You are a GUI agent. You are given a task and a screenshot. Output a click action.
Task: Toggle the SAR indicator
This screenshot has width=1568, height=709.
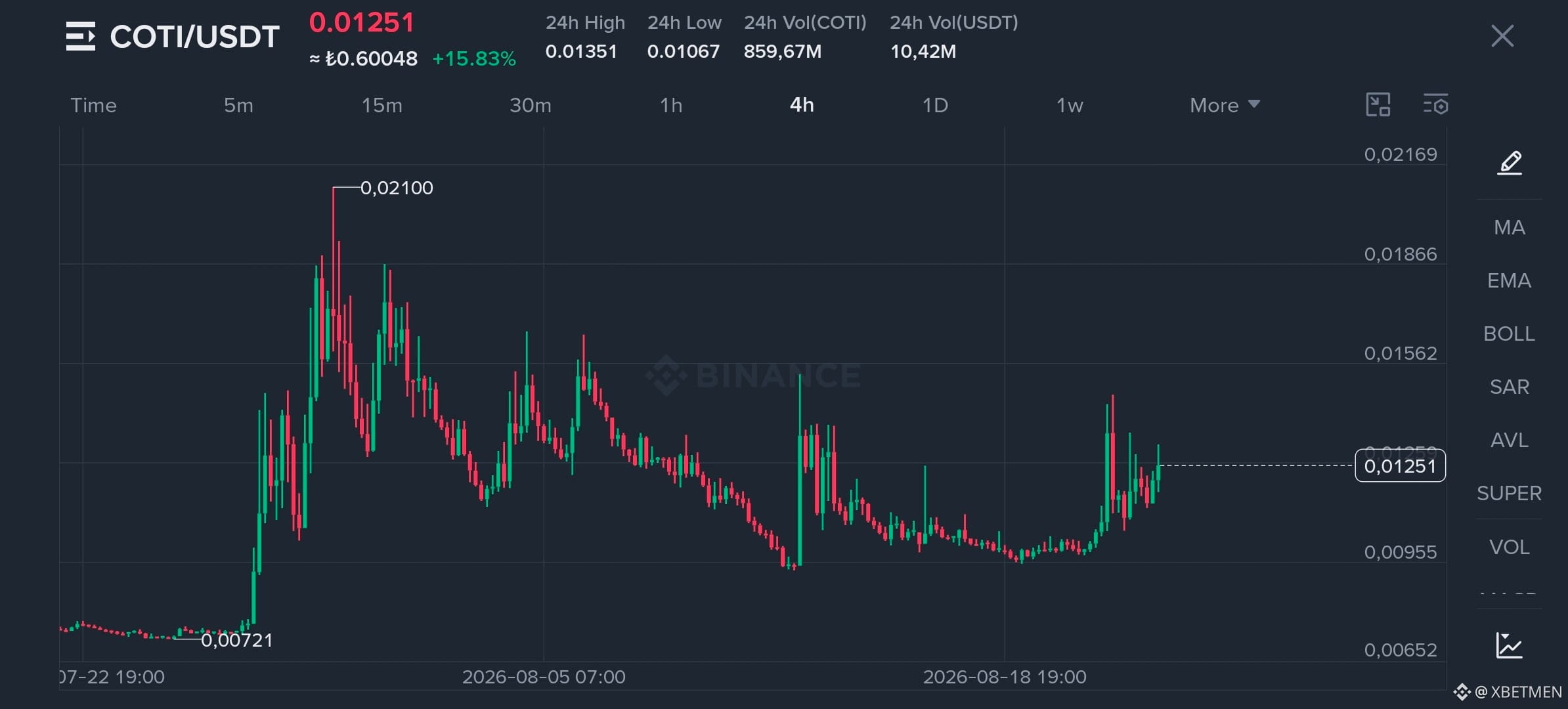[x=1509, y=387]
